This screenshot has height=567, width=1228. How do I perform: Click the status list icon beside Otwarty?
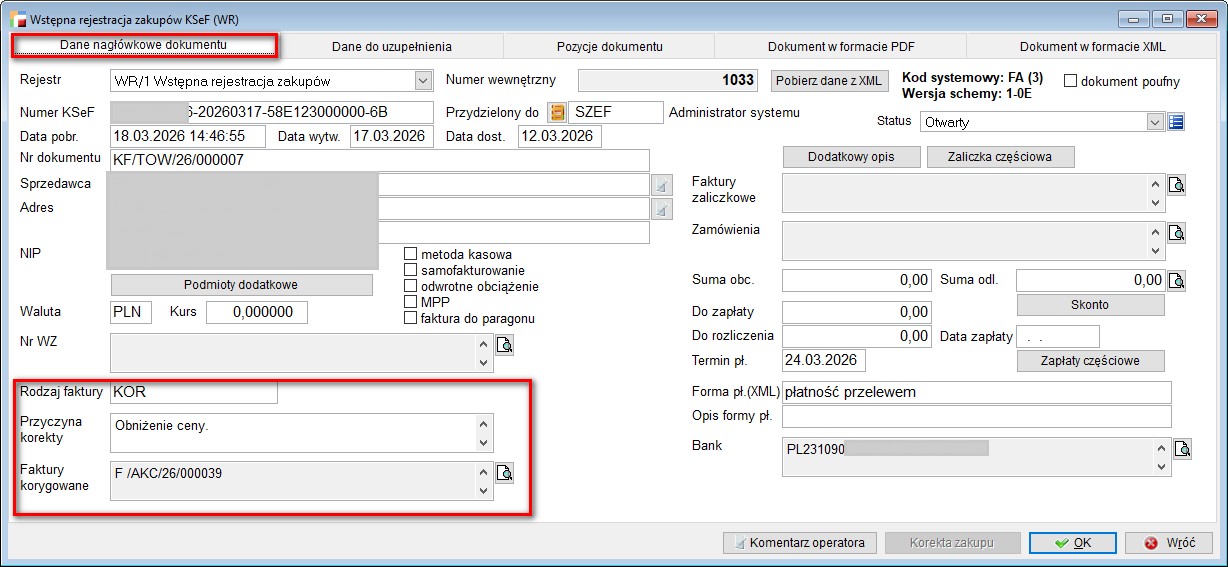(x=1176, y=122)
